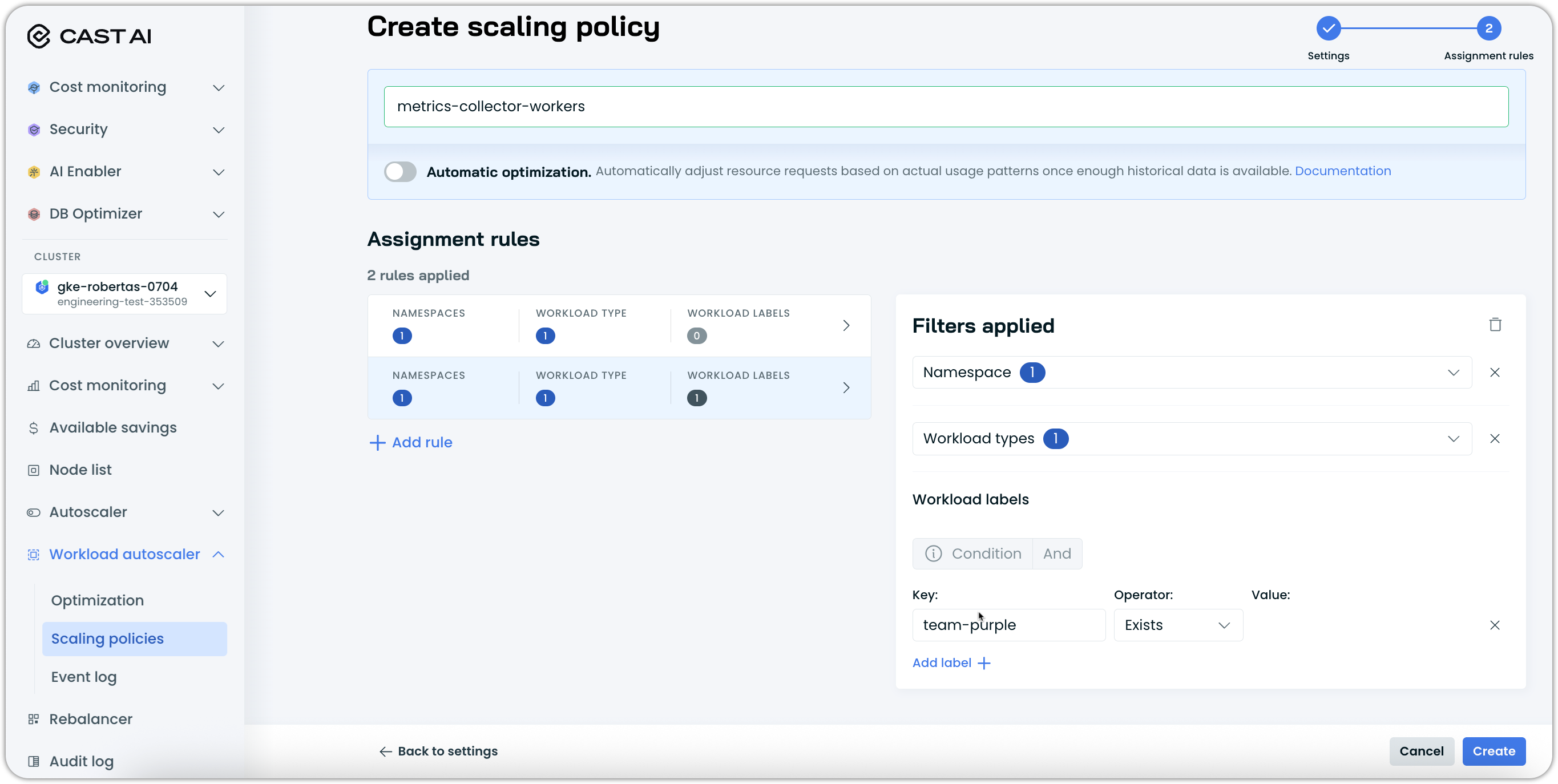Open the Exists operator dropdown
The height and width of the screenshot is (784, 1558).
[x=1177, y=625]
